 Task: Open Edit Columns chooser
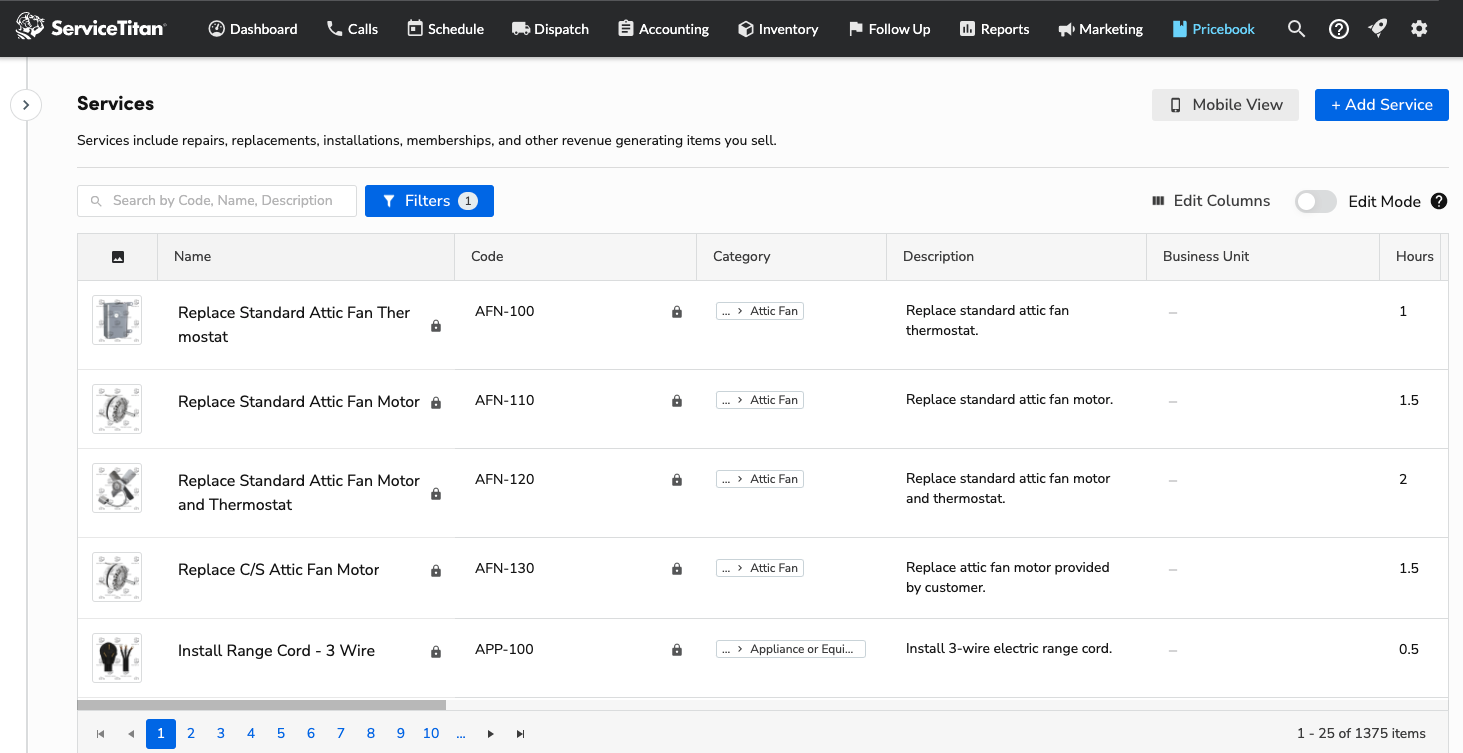pos(1210,201)
